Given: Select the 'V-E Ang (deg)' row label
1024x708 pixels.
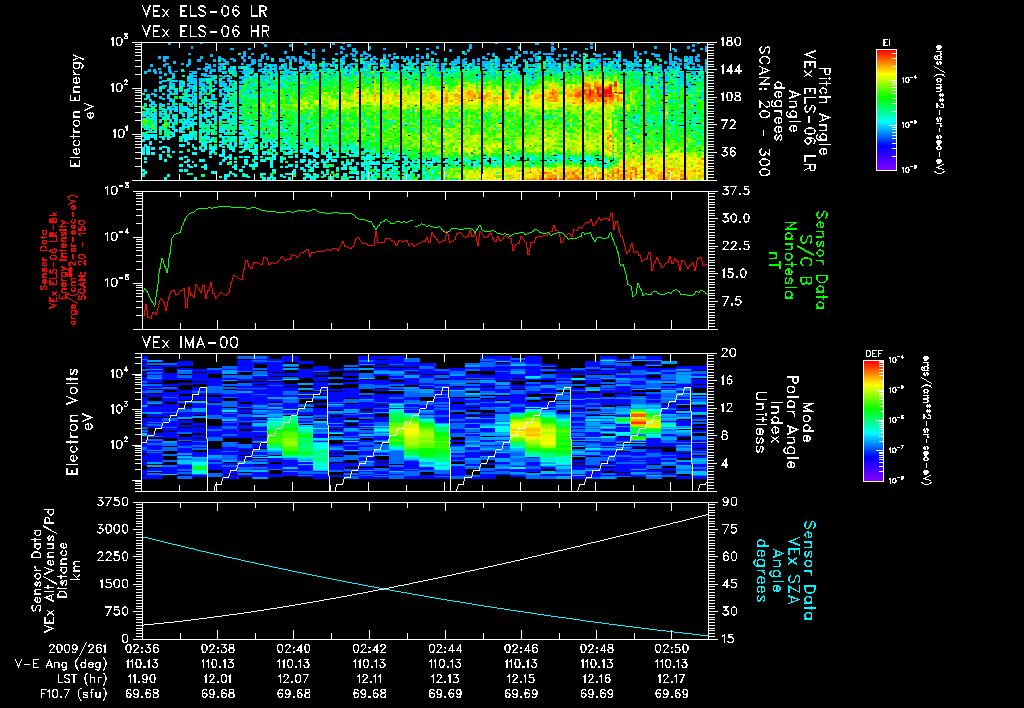Looking at the screenshot, I should pos(60,664).
